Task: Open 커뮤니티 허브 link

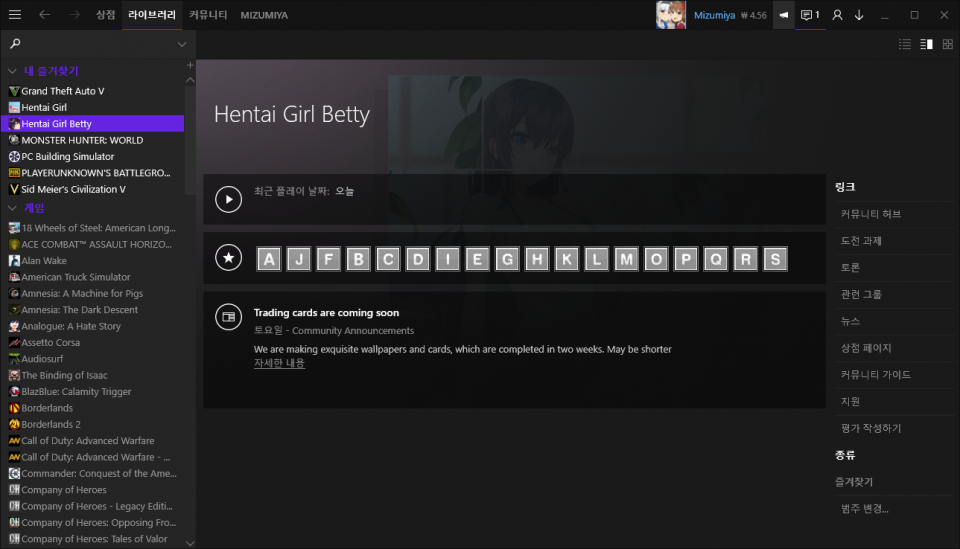Action: pos(871,214)
